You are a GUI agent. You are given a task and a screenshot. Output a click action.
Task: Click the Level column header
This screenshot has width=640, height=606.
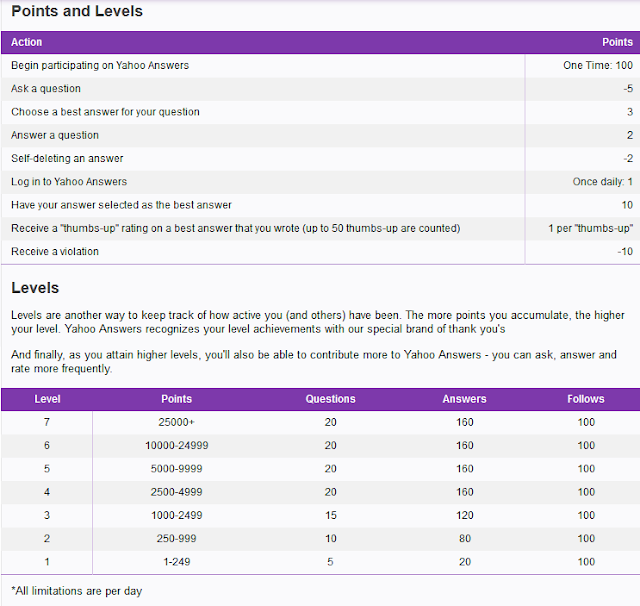point(47,399)
